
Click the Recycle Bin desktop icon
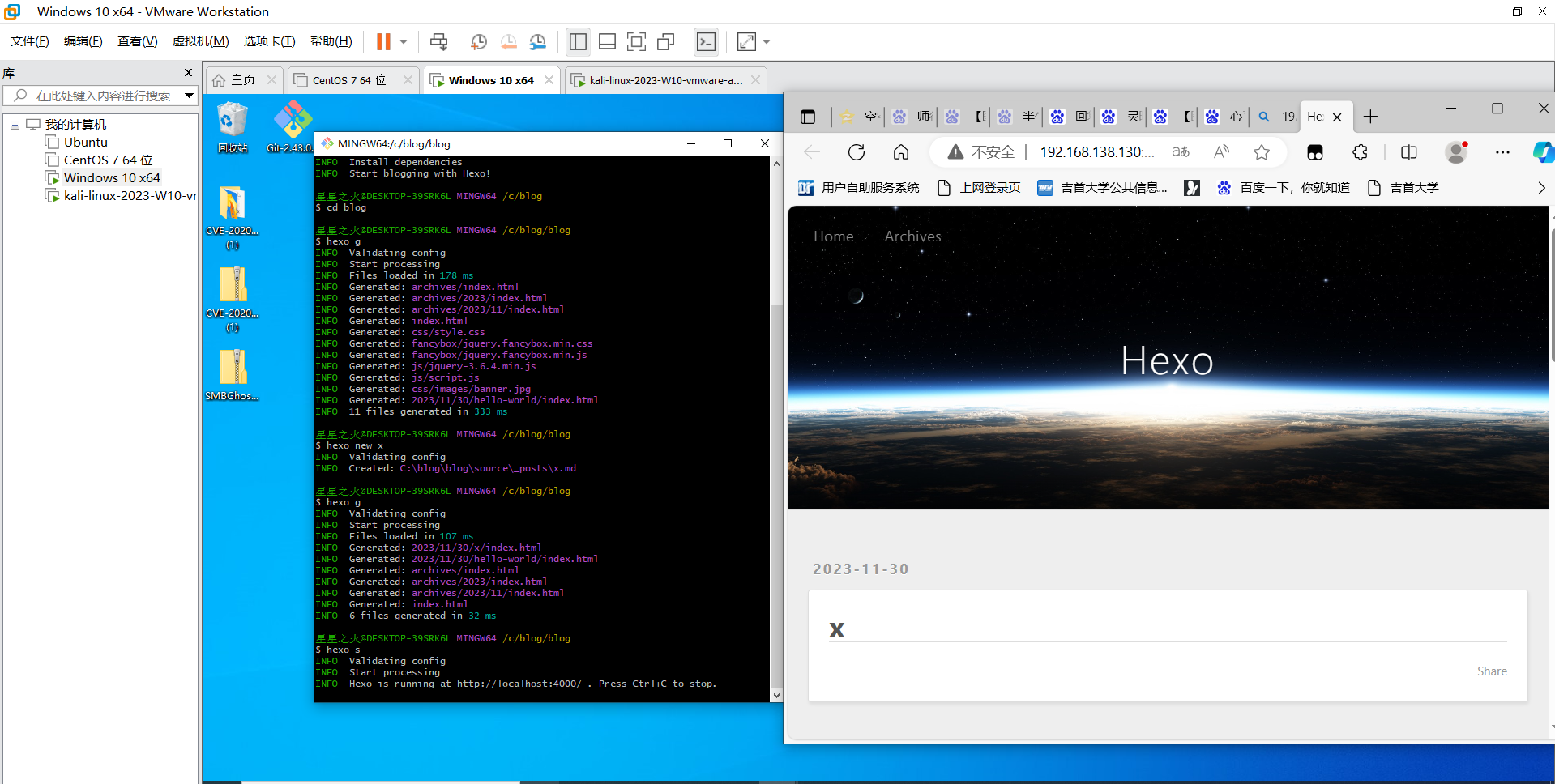click(x=233, y=127)
